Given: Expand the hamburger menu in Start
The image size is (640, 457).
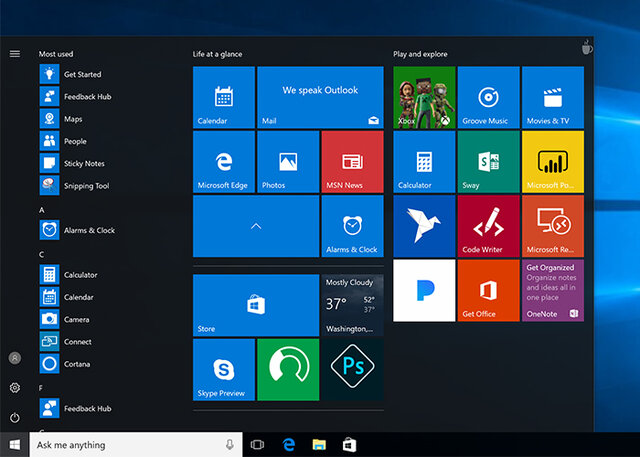Looking at the screenshot, I should point(15,54).
